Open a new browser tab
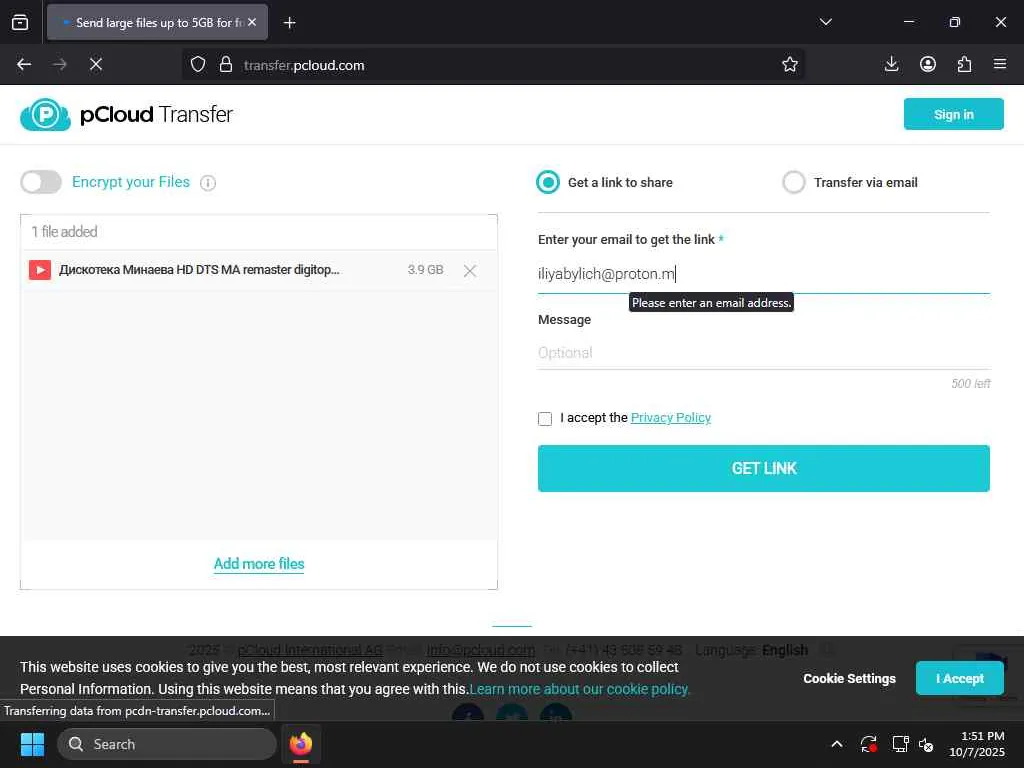The image size is (1024, 768). (289, 23)
